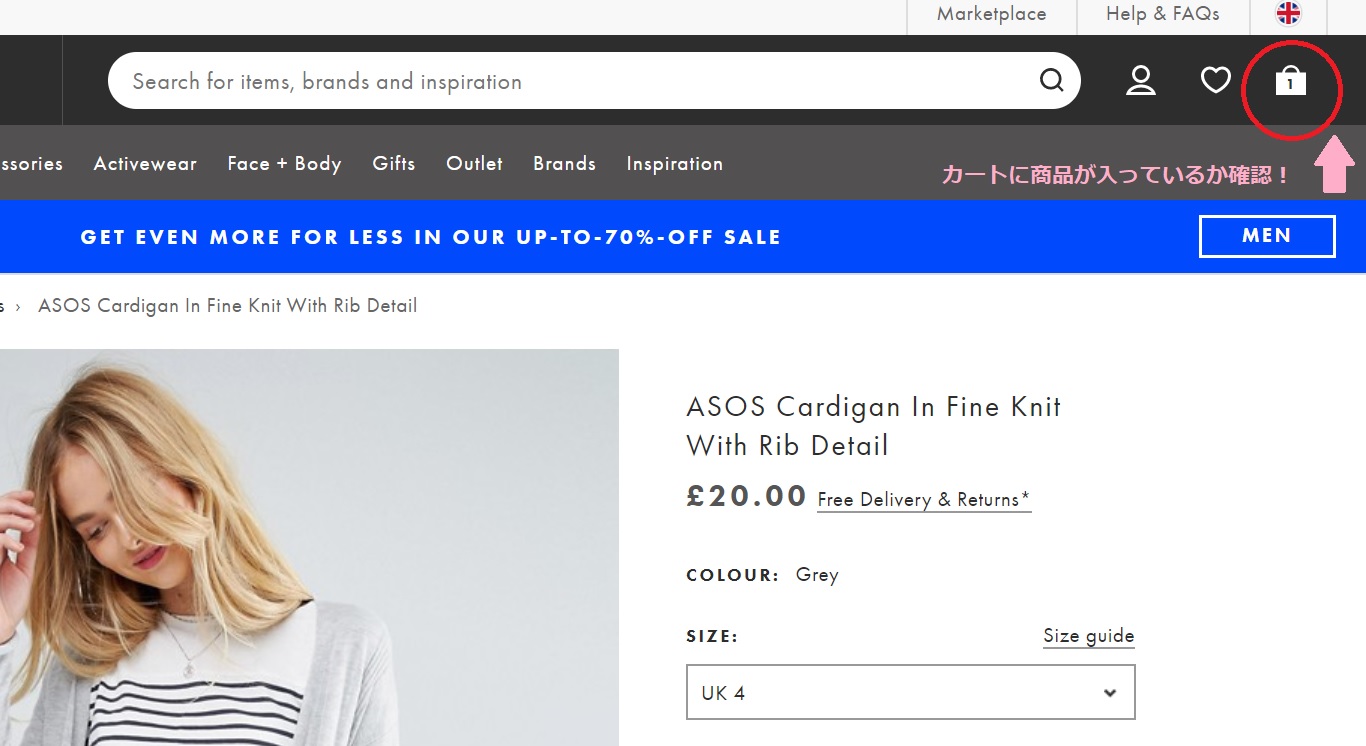Open the Activewear menu
This screenshot has width=1366, height=746.
[145, 164]
